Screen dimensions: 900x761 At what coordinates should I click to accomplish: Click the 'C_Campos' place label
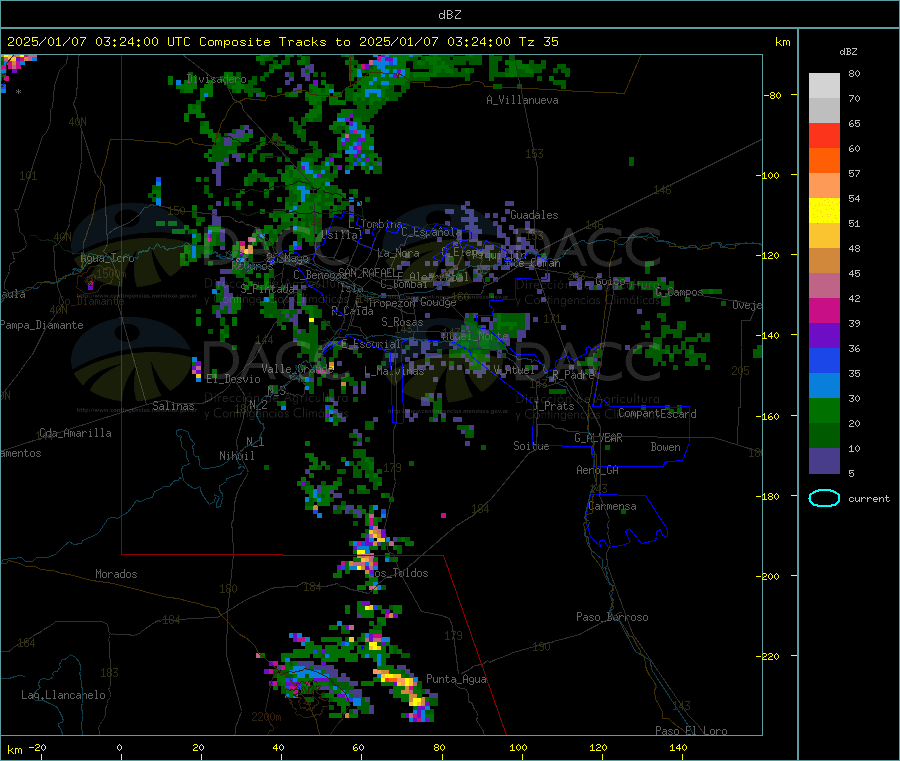tap(679, 293)
